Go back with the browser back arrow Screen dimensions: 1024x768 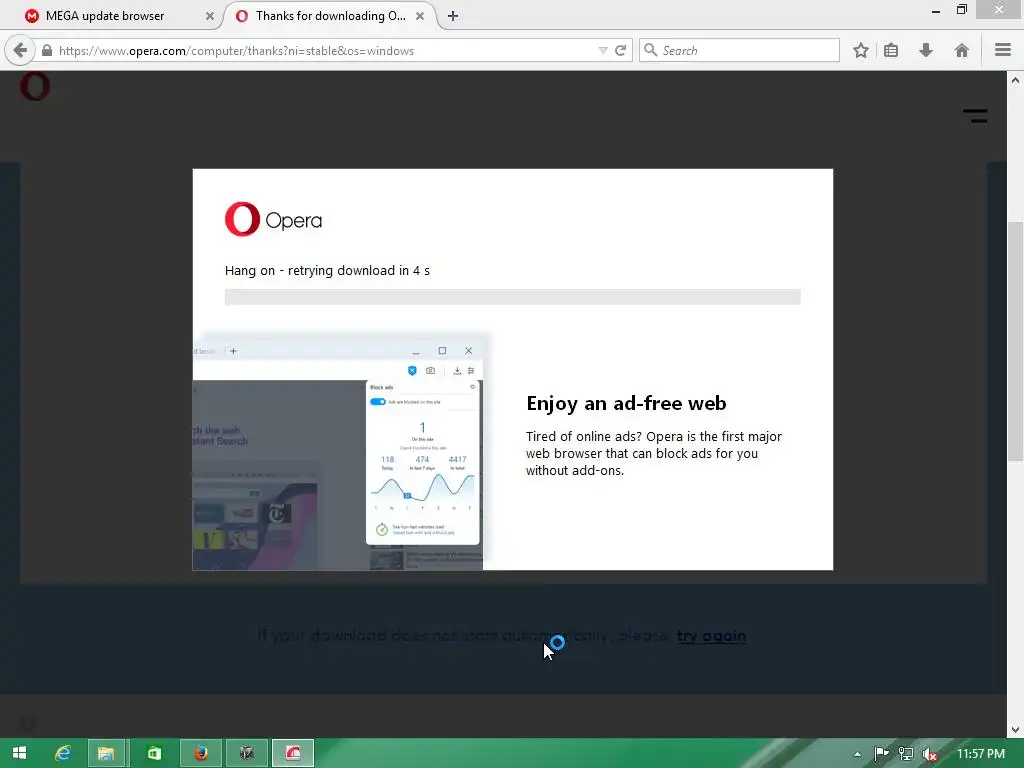20,50
